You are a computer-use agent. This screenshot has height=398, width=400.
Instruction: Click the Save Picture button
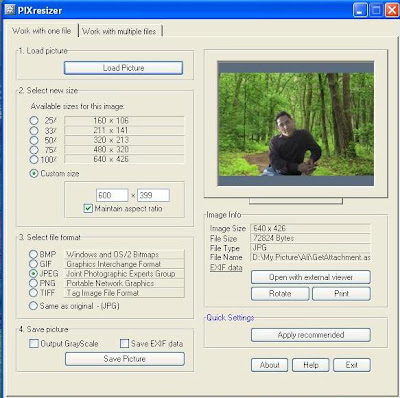pyautogui.click(x=125, y=359)
